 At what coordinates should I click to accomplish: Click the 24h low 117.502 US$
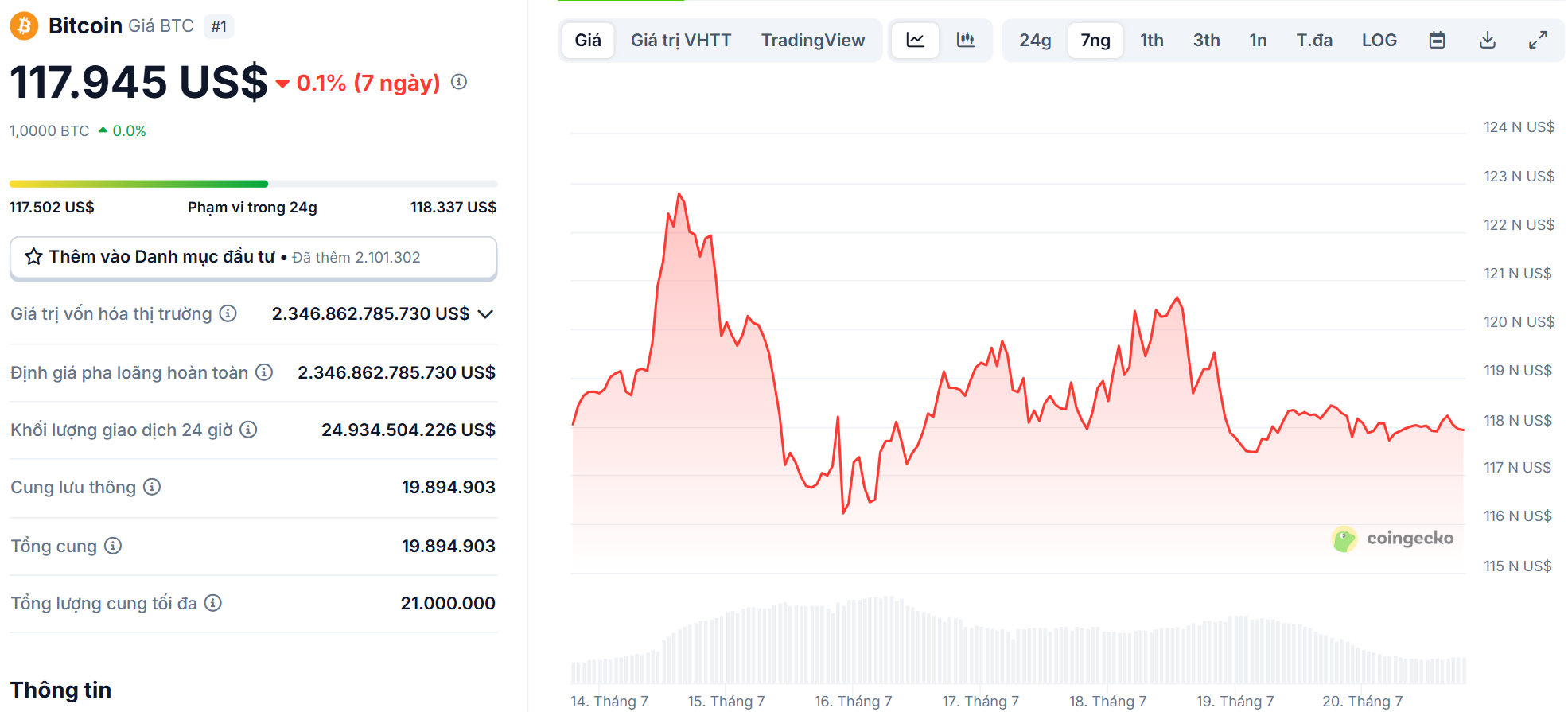click(x=52, y=207)
